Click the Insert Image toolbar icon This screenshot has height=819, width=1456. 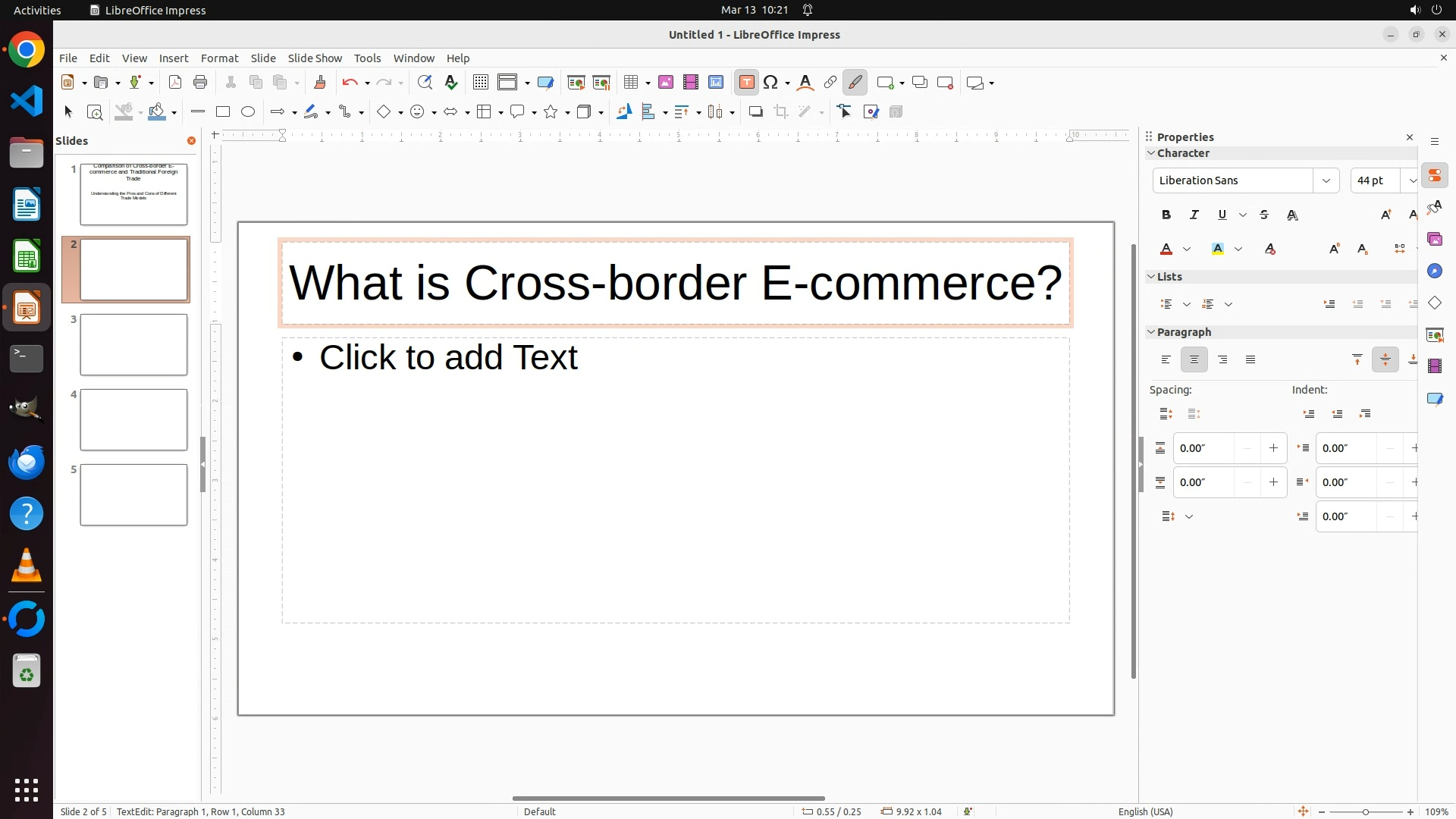coord(666,83)
